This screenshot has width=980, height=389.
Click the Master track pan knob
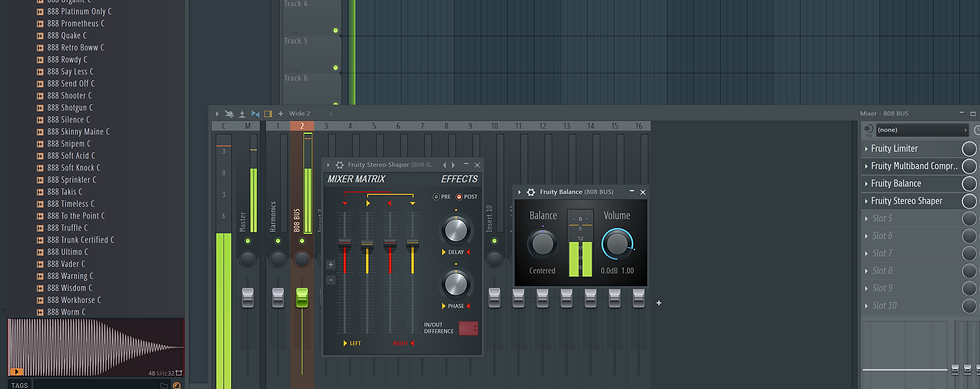click(248, 259)
